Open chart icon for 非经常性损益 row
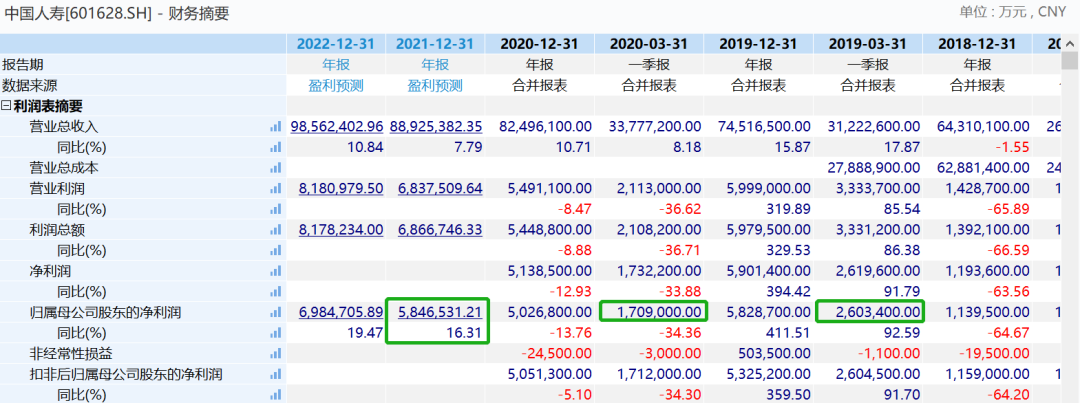 (x=276, y=354)
